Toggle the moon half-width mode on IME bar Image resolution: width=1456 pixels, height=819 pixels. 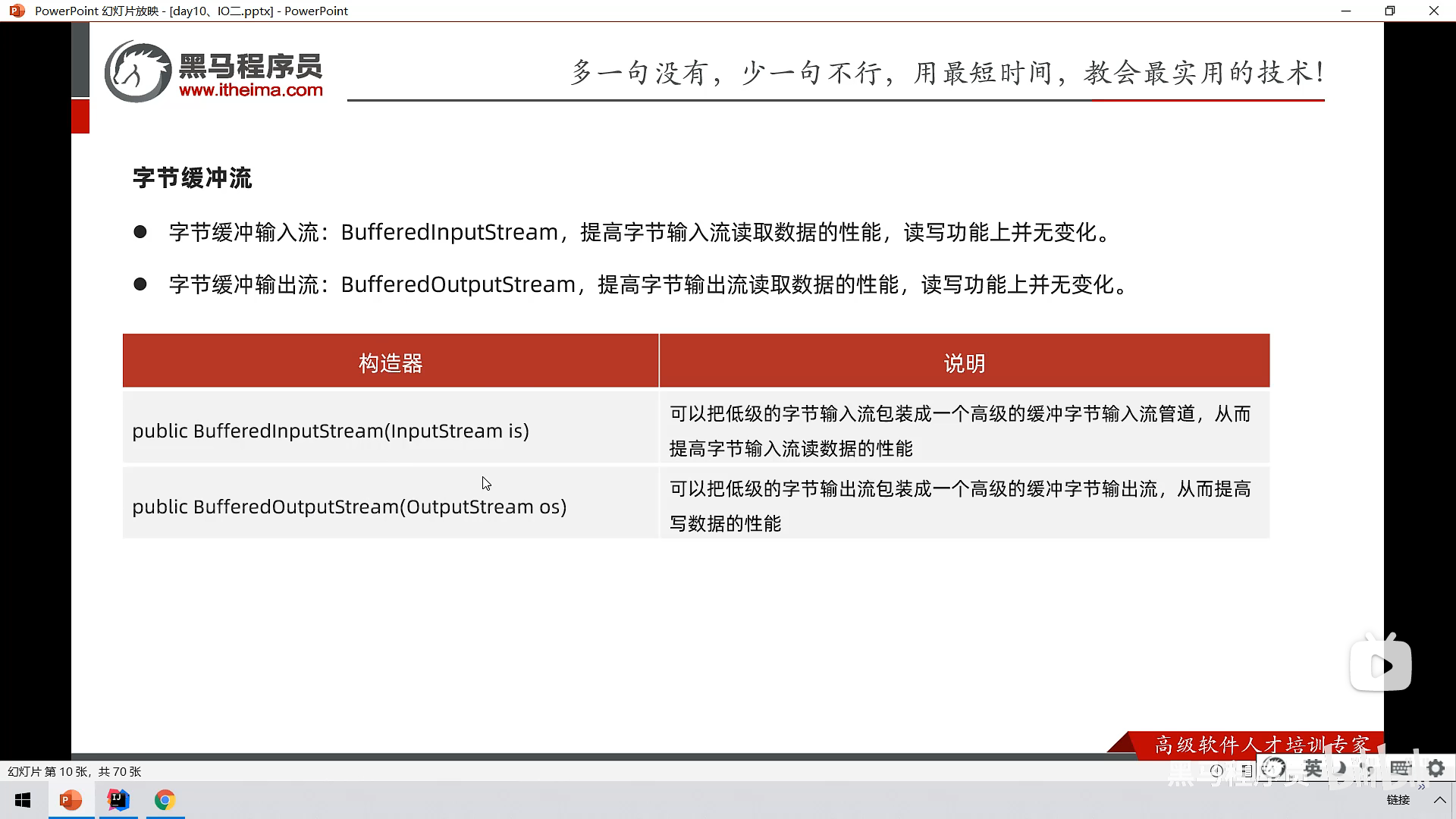coord(1340,768)
